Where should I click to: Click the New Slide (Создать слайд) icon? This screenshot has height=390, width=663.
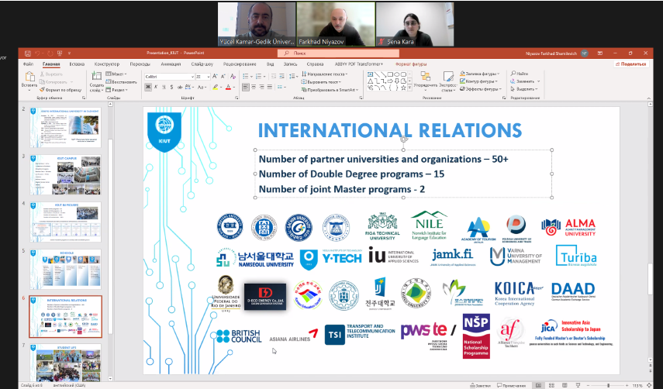96,76
